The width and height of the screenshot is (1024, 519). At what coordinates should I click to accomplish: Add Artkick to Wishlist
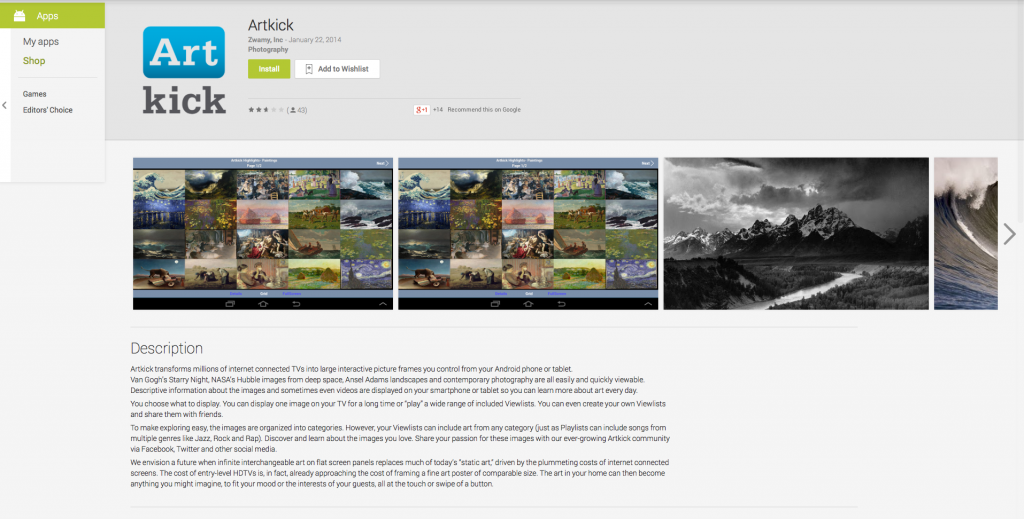pos(337,69)
